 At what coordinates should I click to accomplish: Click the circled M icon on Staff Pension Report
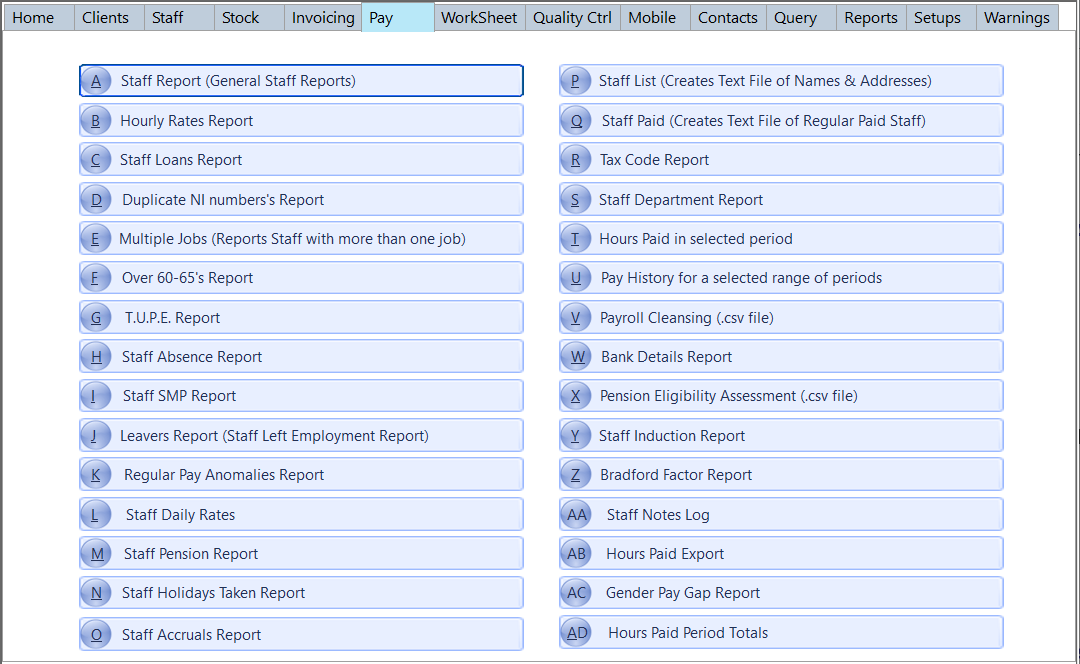point(96,553)
